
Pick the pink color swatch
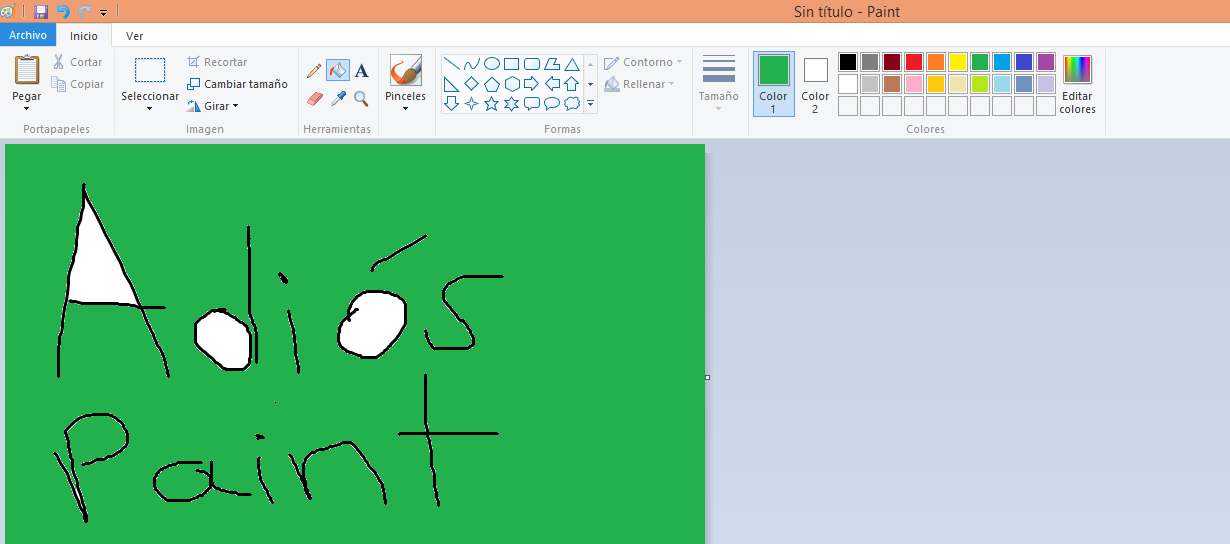pyautogui.click(x=914, y=84)
